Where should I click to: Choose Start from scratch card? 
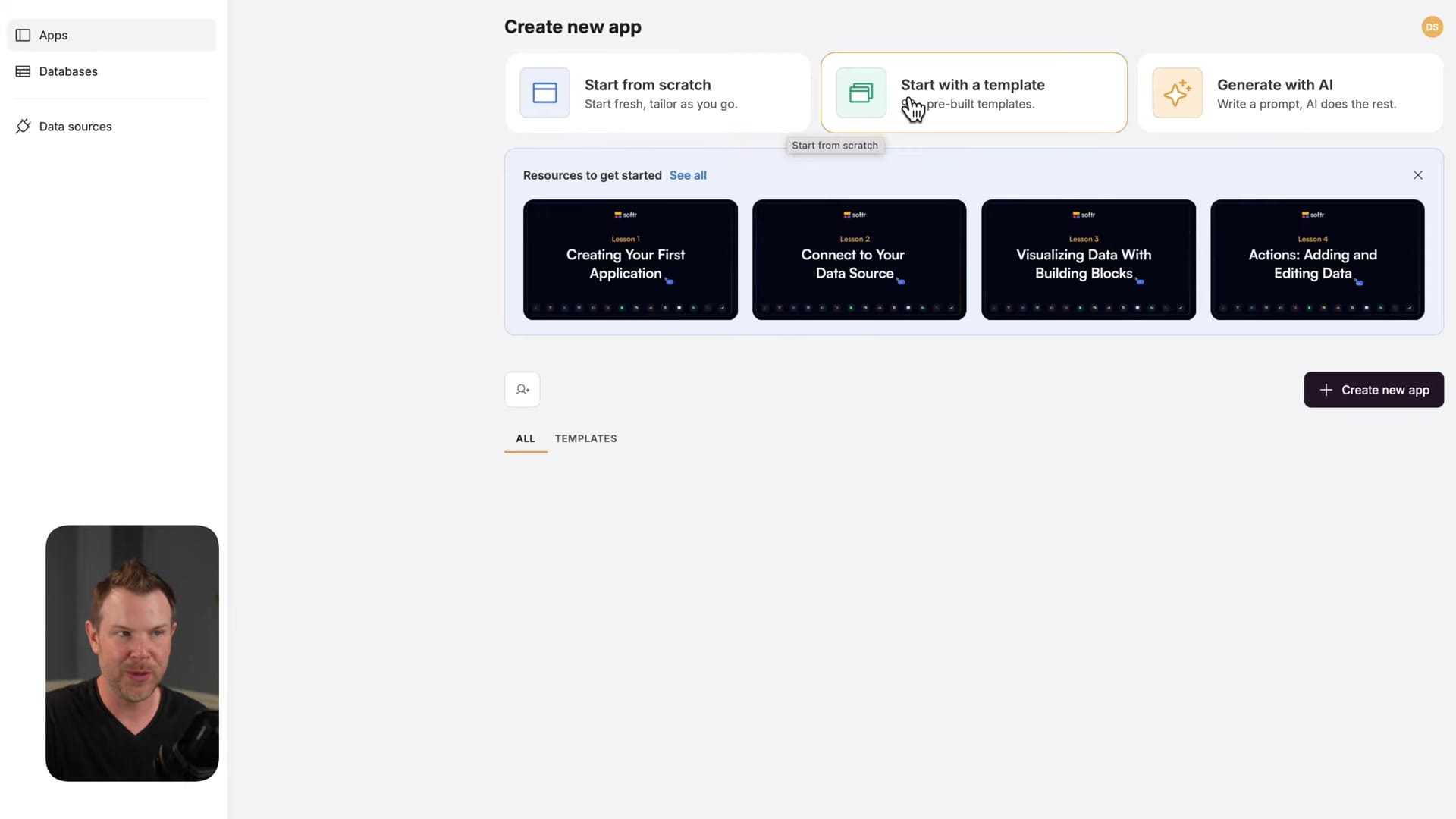657,93
